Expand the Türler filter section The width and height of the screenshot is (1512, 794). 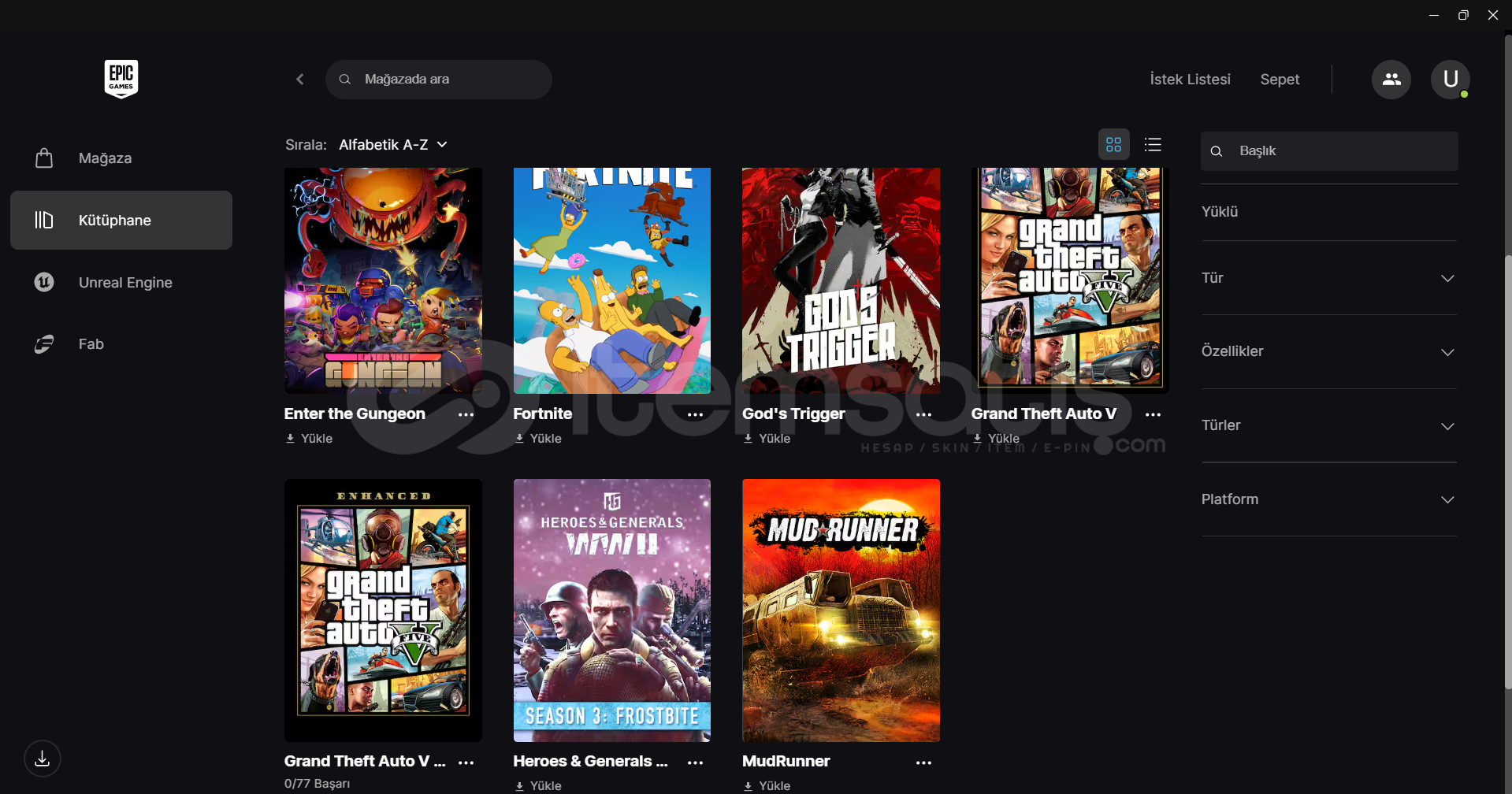pos(1329,426)
